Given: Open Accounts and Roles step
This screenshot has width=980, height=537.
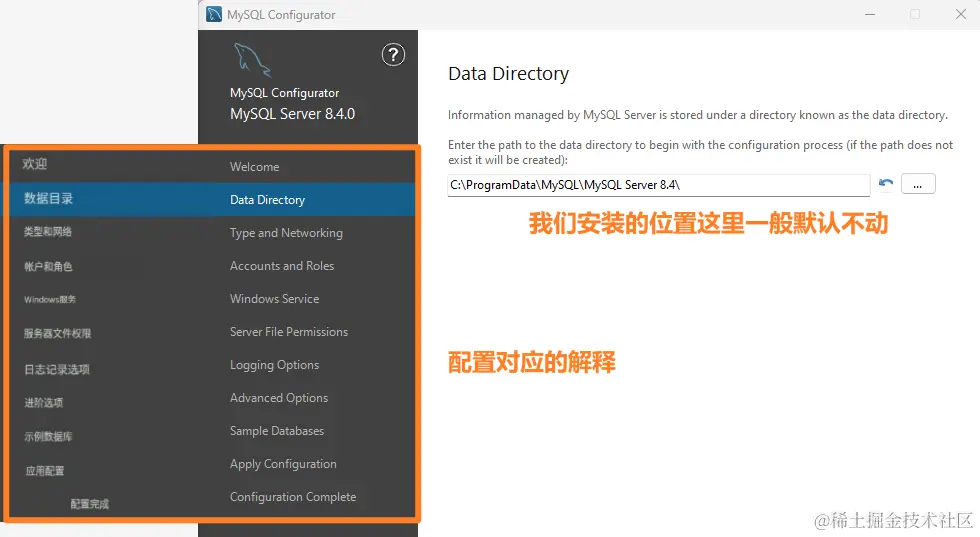Looking at the screenshot, I should pyautogui.click(x=282, y=266).
